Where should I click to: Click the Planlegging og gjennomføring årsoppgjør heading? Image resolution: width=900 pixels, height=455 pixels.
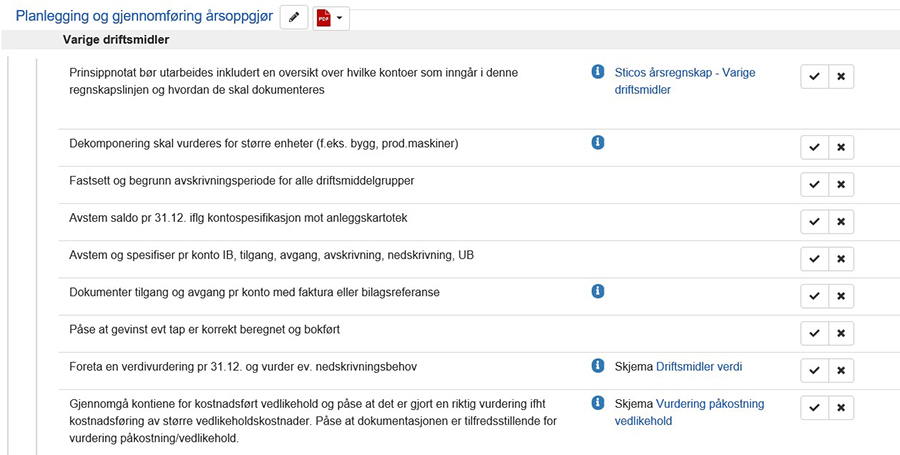pyautogui.click(x=144, y=16)
